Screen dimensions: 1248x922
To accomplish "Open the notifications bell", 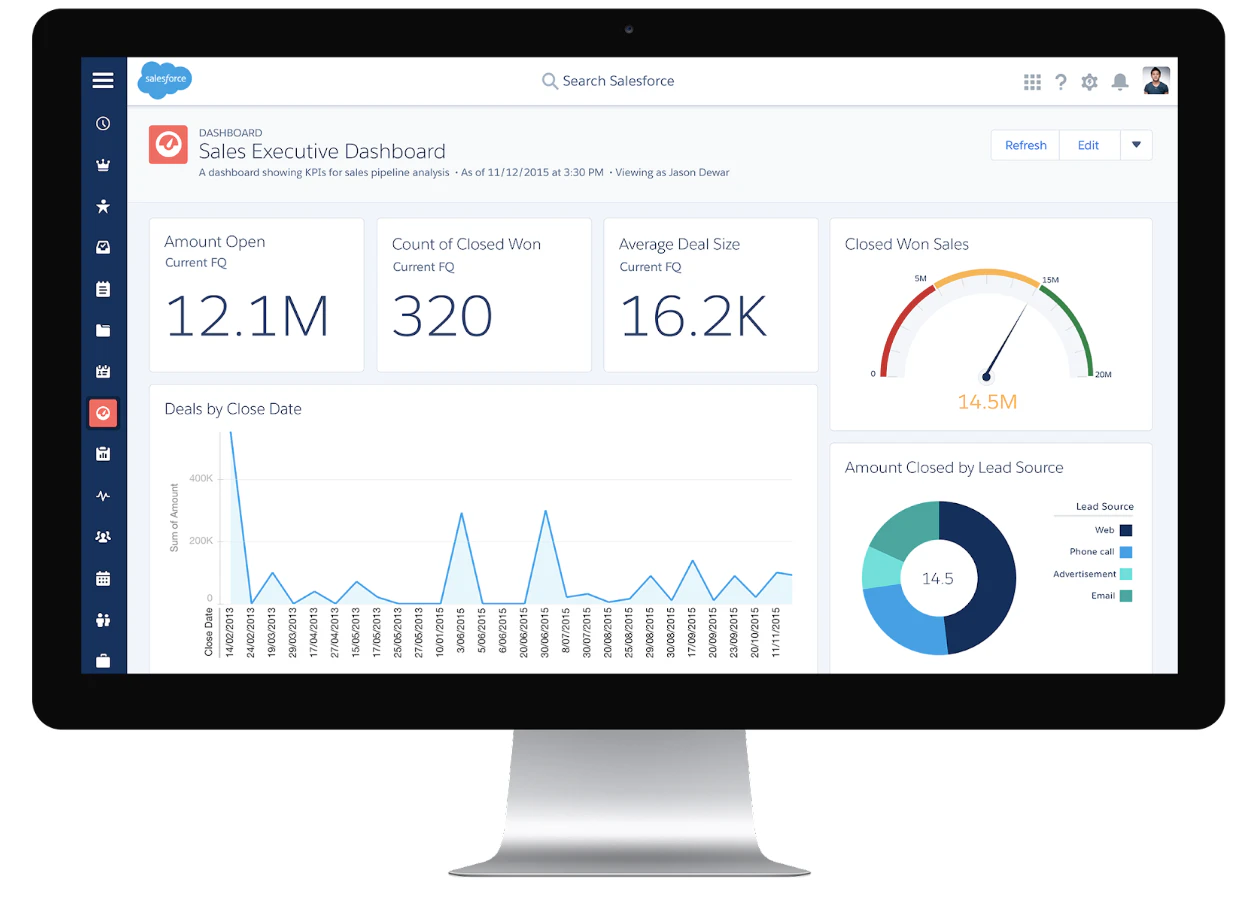I will 1120,82.
